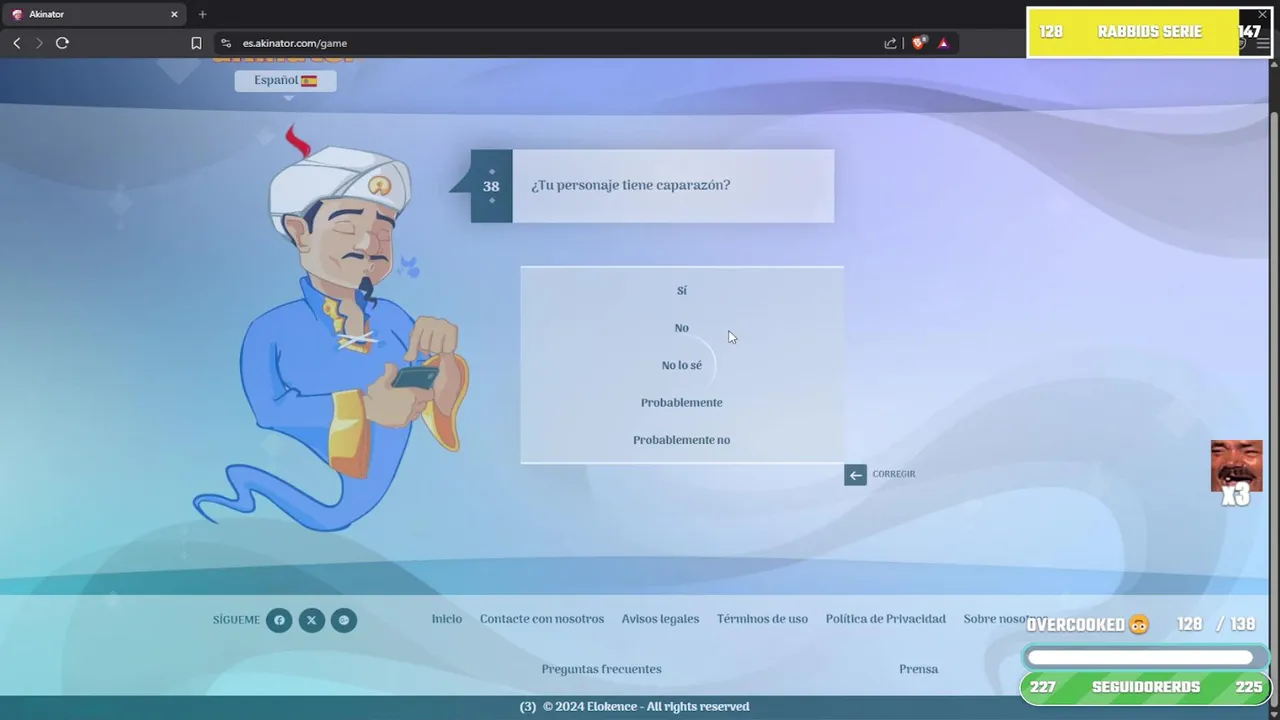Click the laughing man emote overlay
This screenshot has height=720, width=1280.
tap(1236, 466)
